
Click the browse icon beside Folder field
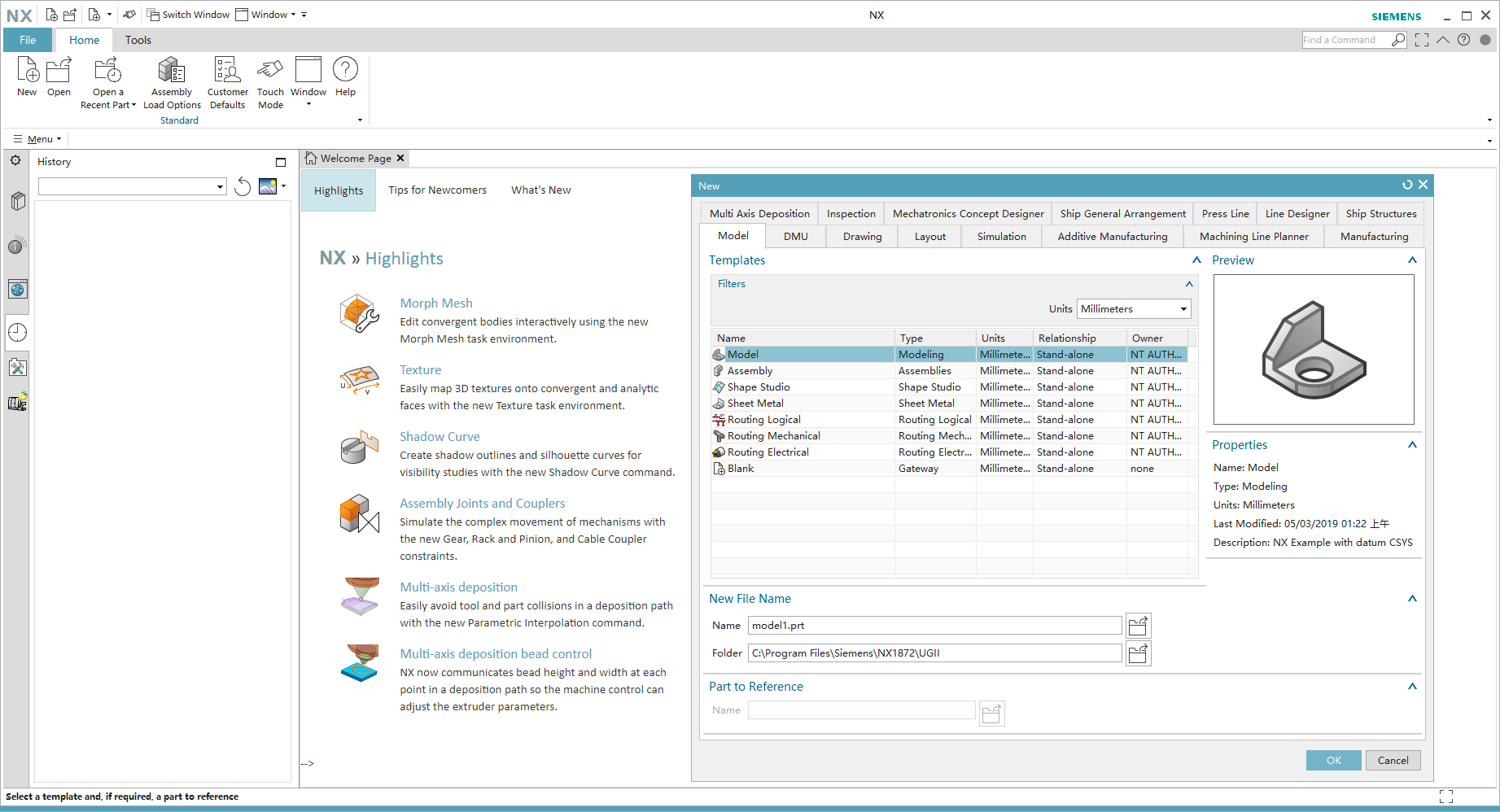(x=1138, y=653)
